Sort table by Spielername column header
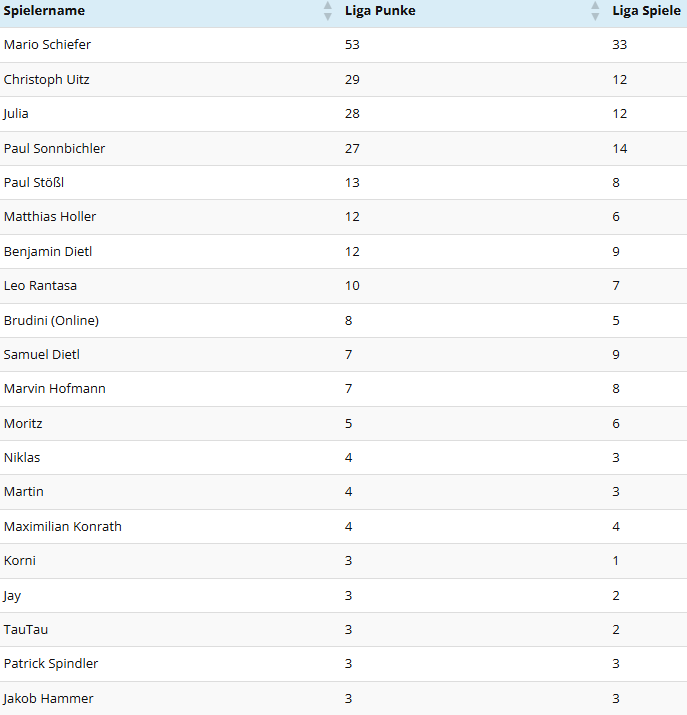 tap(44, 11)
